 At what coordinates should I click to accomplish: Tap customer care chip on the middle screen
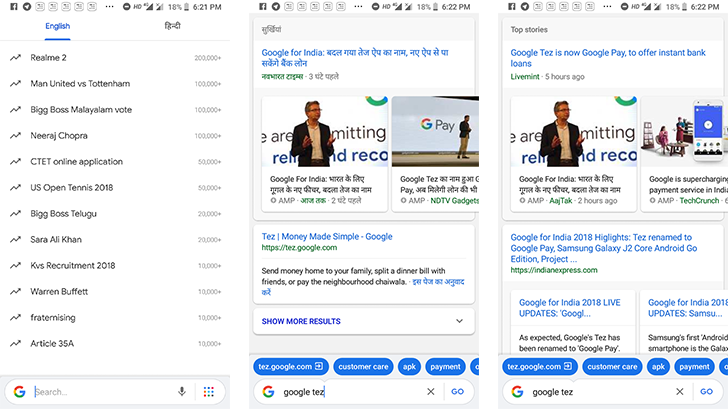[363, 366]
